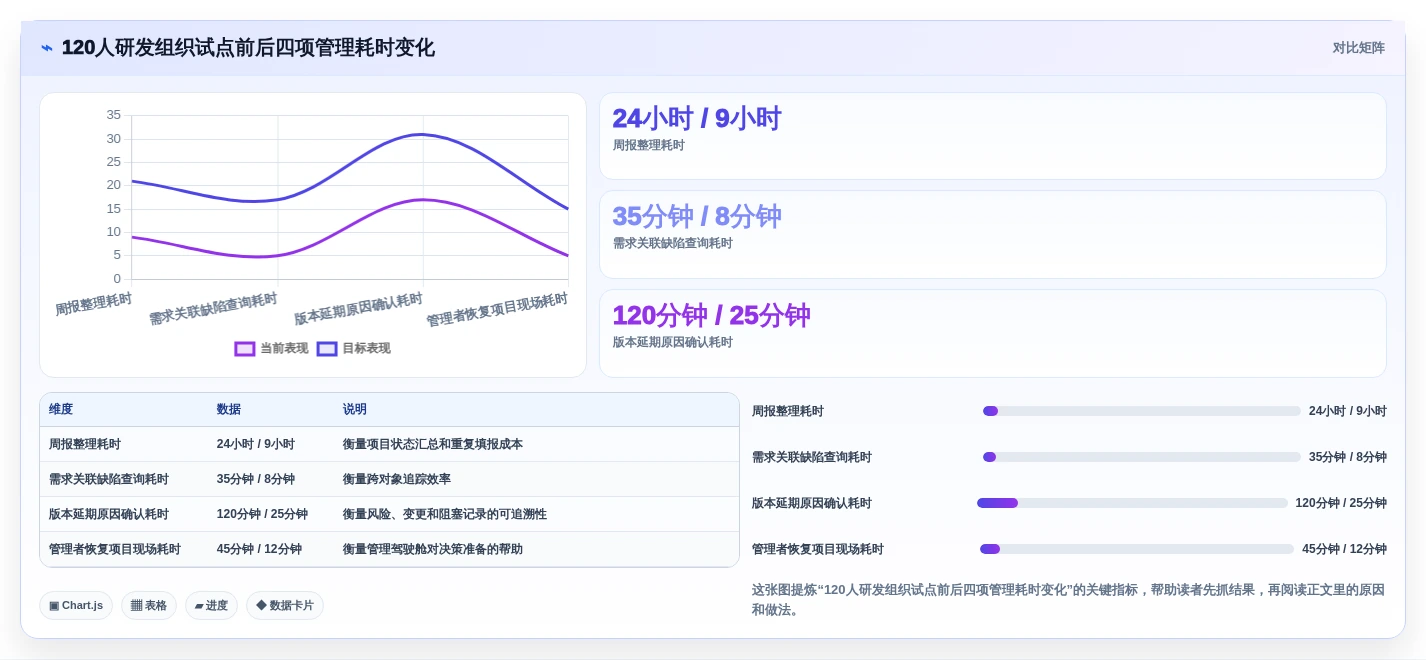Click progress value 45分钟 / 12分钟
The height and width of the screenshot is (660, 1426).
[1344, 549]
